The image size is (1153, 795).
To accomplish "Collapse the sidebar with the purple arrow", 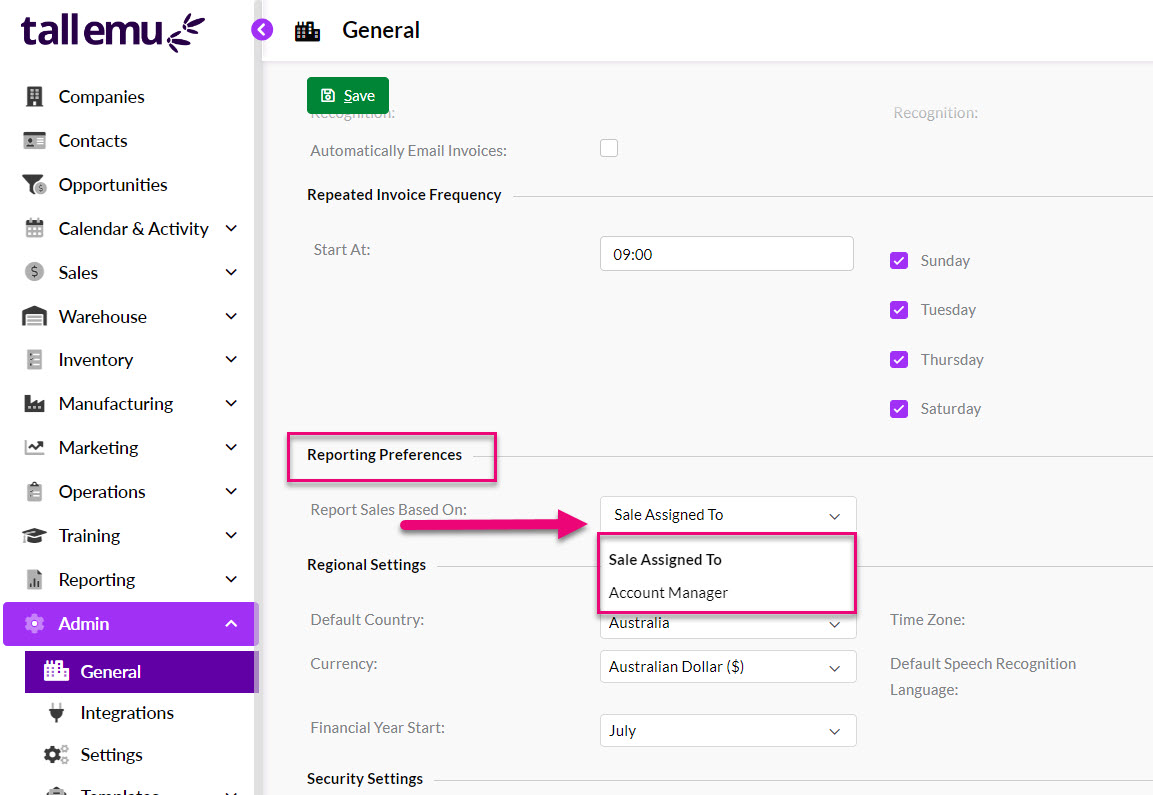I will 261,30.
